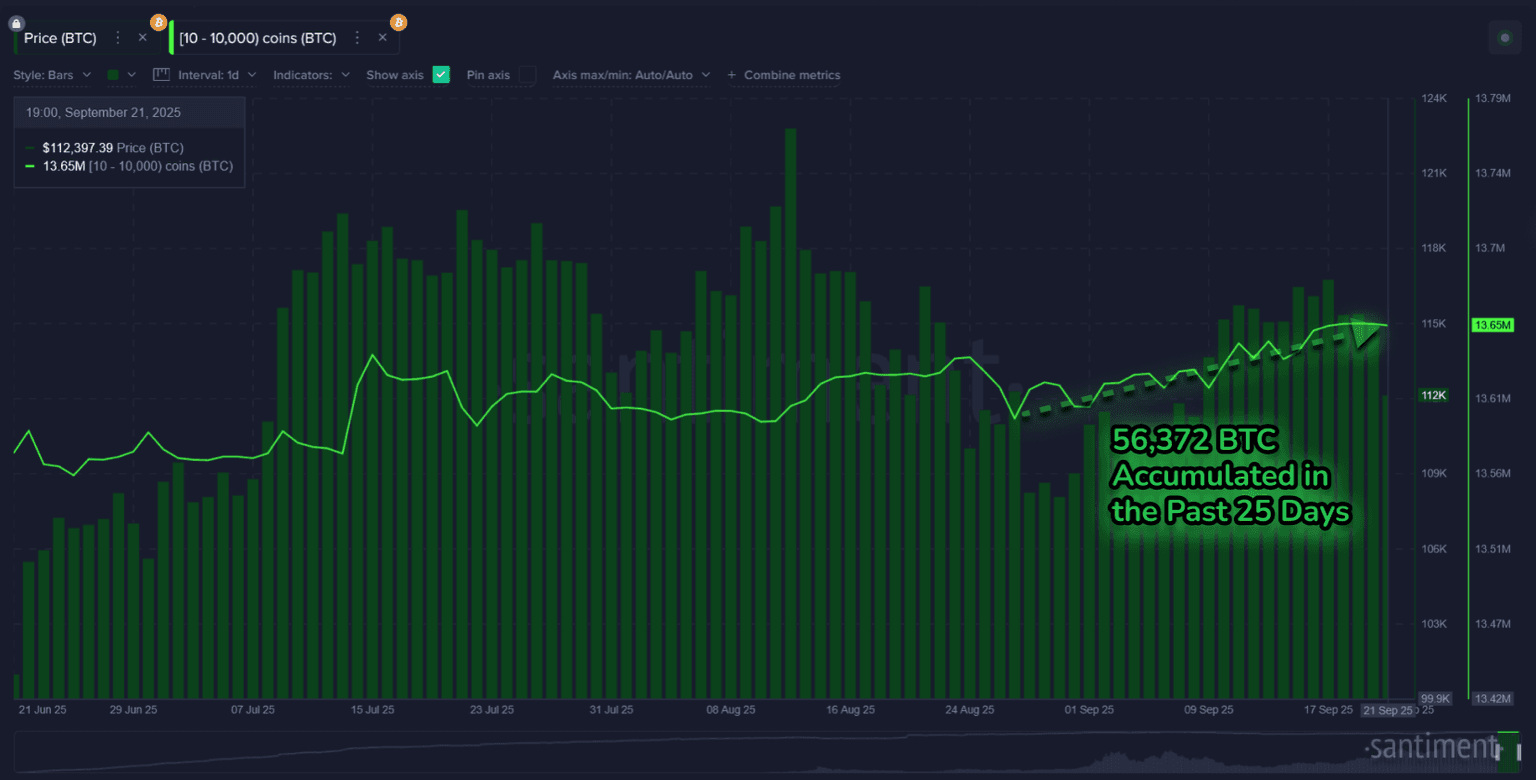Expand Axis max/min Auto/Auto dropdown
The height and width of the screenshot is (780, 1536).
(x=631, y=75)
